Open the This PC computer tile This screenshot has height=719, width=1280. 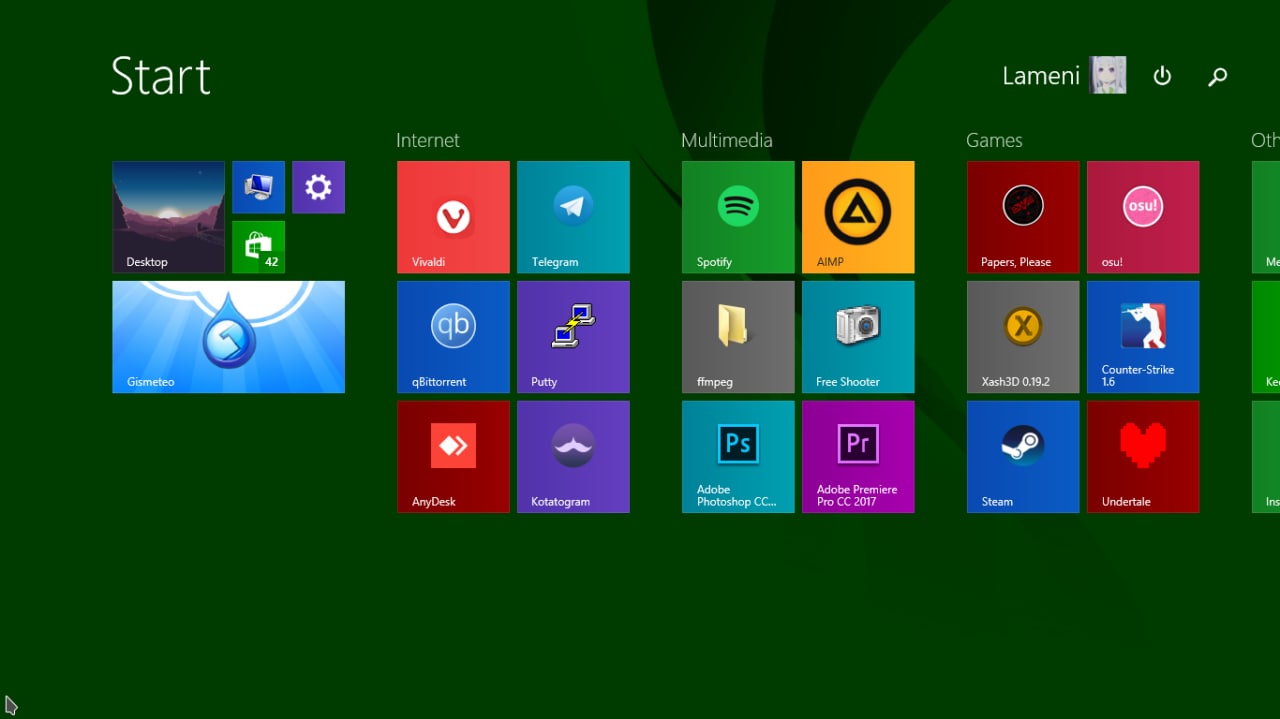coord(258,187)
